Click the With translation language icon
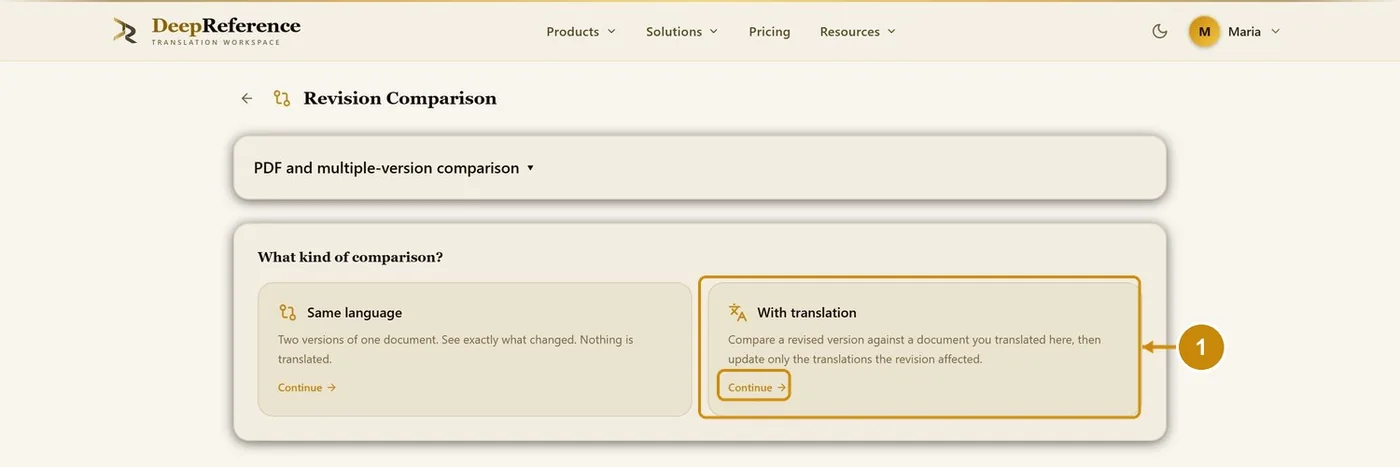 (x=738, y=313)
